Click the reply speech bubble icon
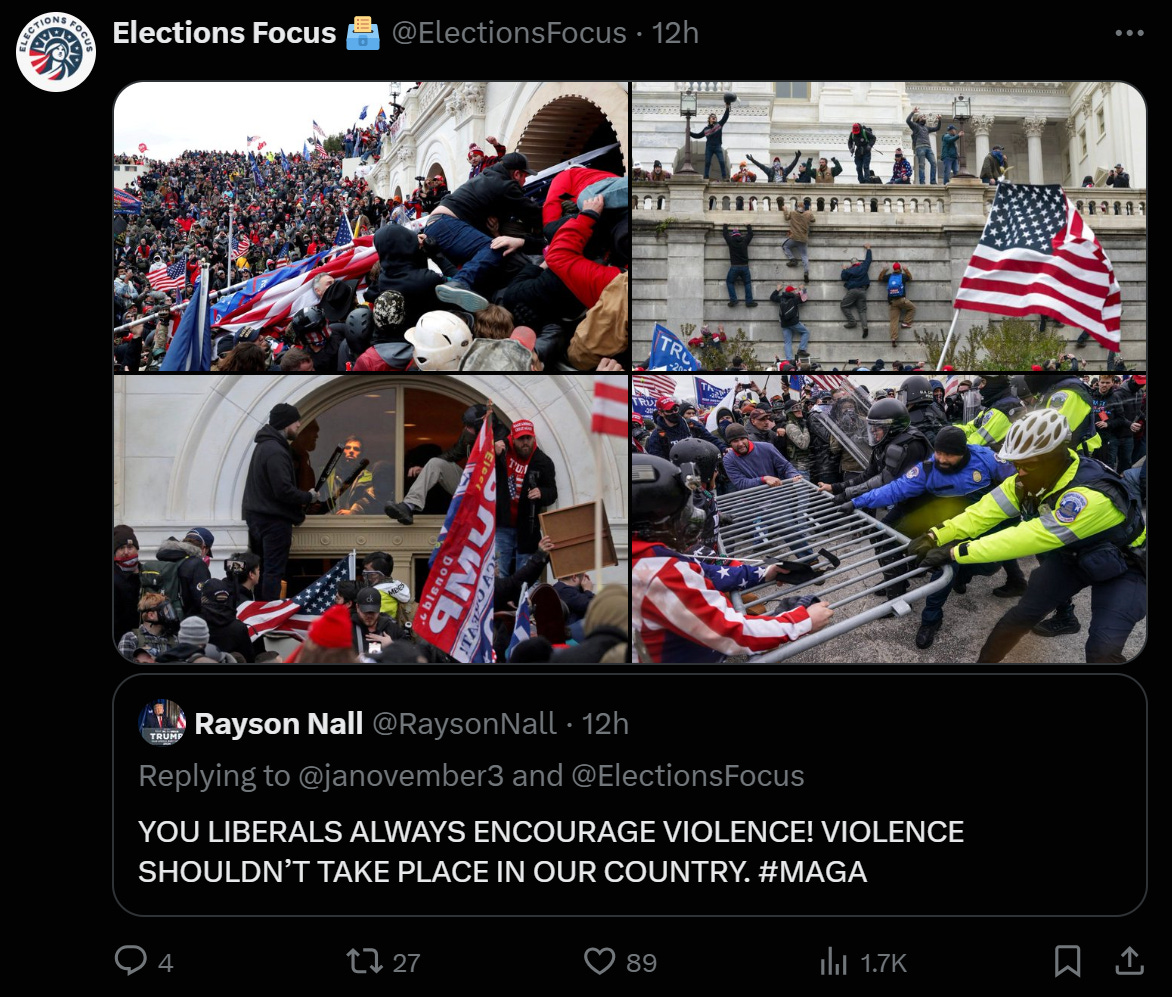The image size is (1172, 997). pyautogui.click(x=131, y=960)
